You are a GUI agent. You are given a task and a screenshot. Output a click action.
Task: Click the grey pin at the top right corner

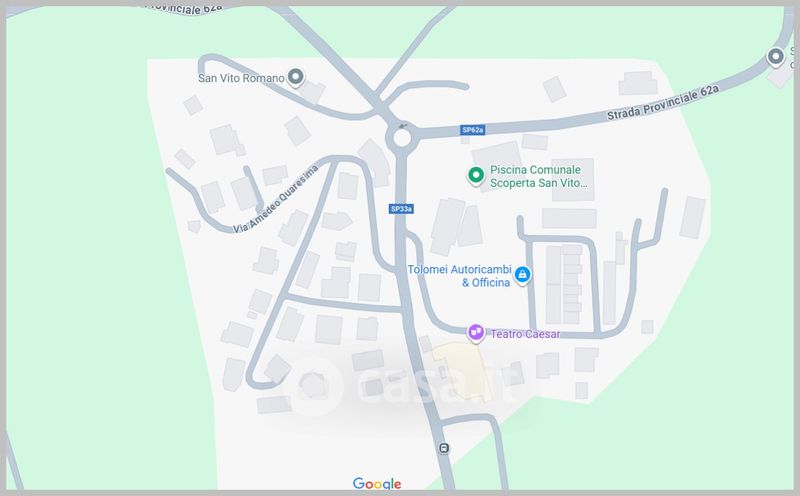776,57
